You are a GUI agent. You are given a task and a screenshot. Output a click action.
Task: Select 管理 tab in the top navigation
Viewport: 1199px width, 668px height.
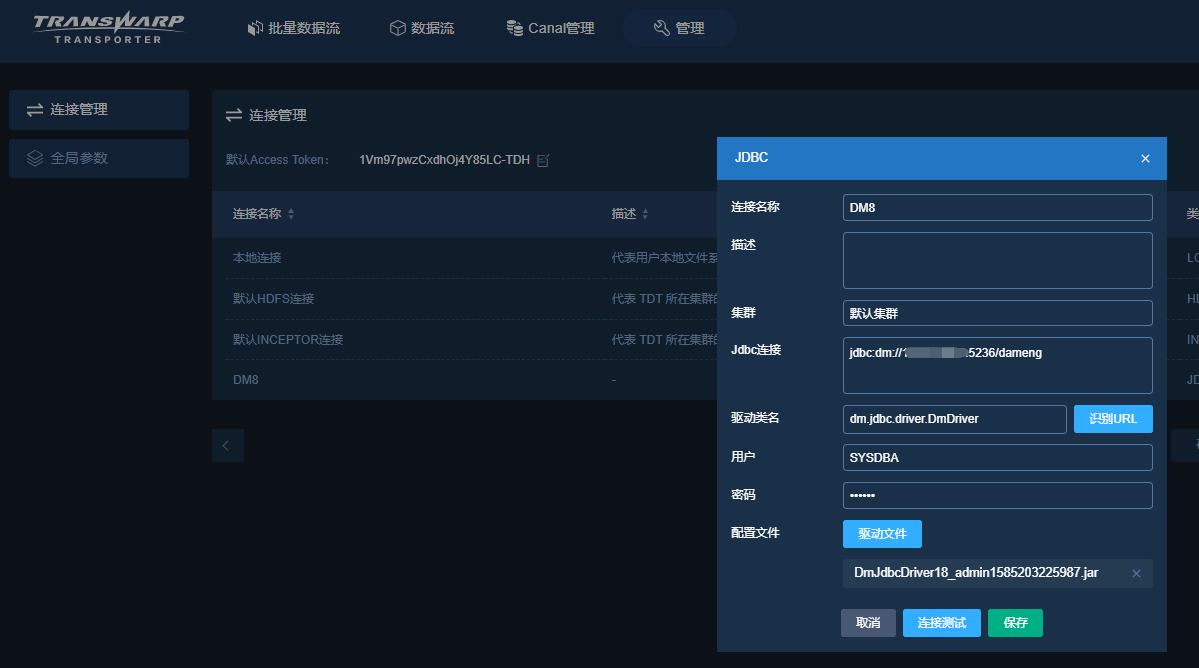(679, 28)
